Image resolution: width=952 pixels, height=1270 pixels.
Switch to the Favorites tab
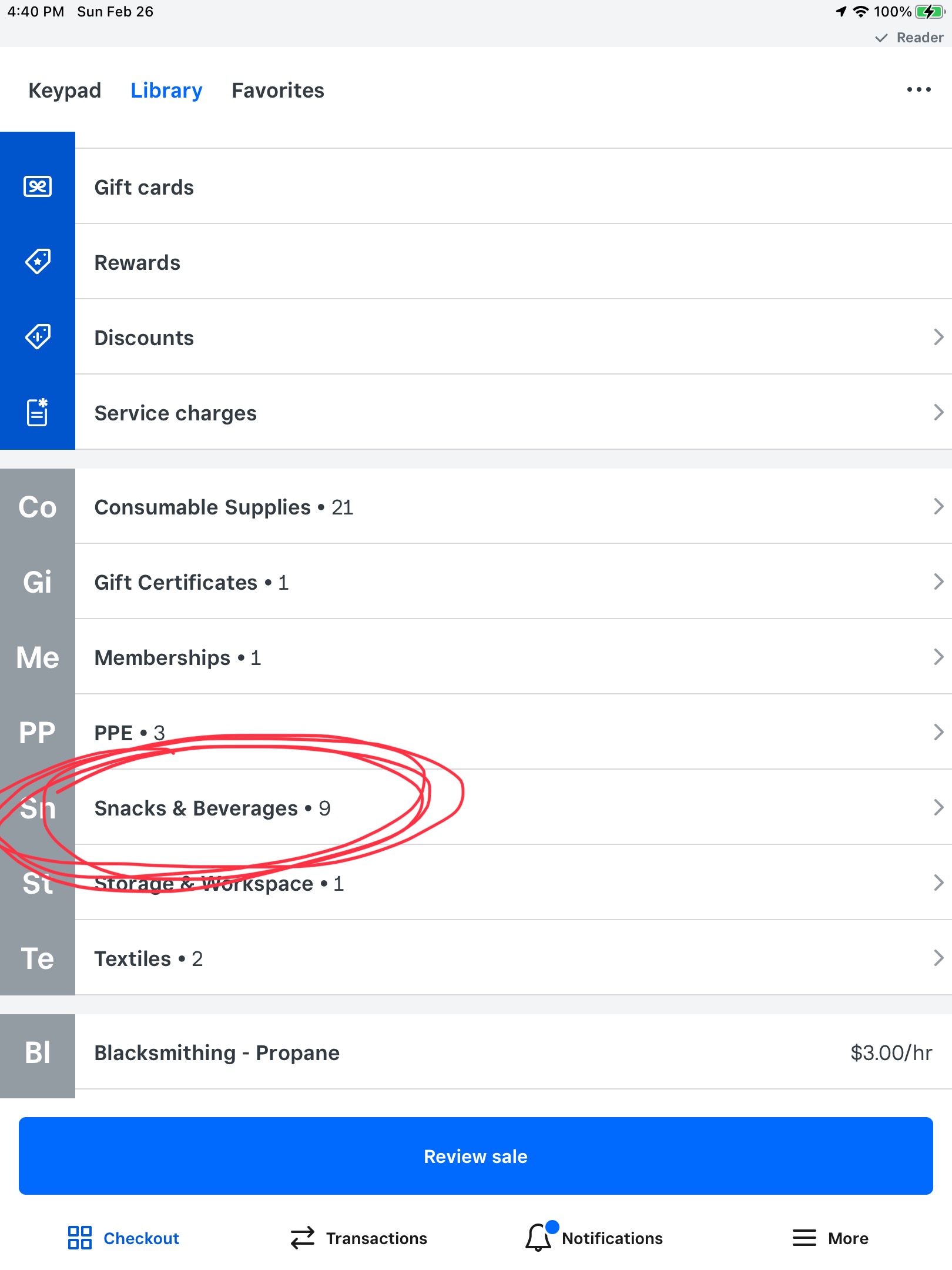click(x=278, y=91)
